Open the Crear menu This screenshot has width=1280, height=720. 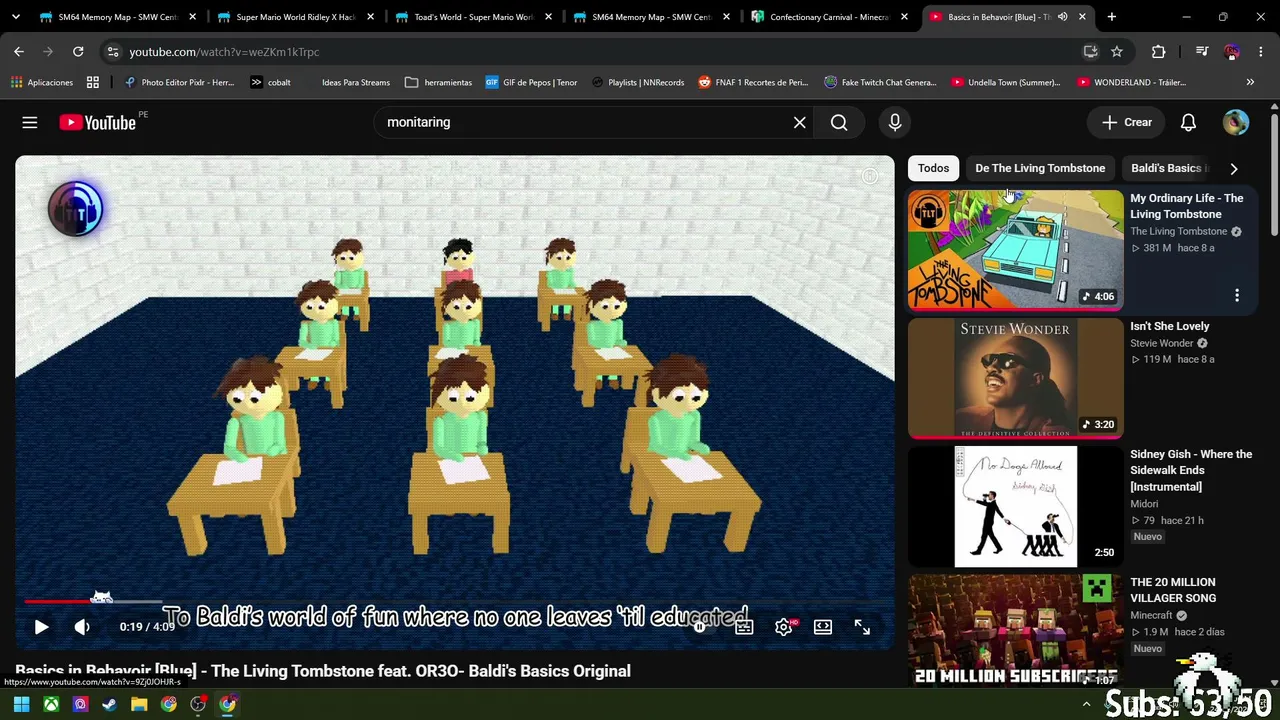pos(1127,122)
